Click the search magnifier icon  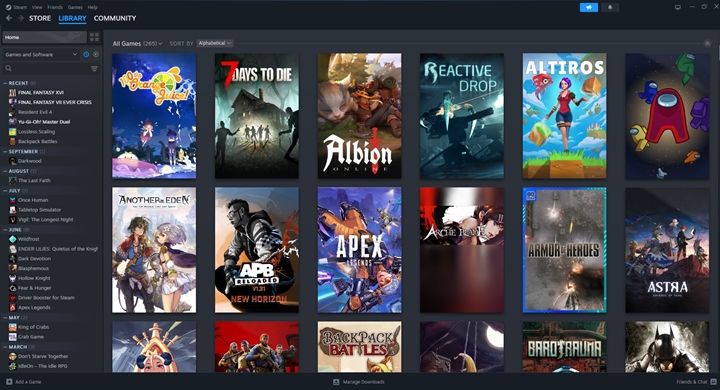click(8, 68)
